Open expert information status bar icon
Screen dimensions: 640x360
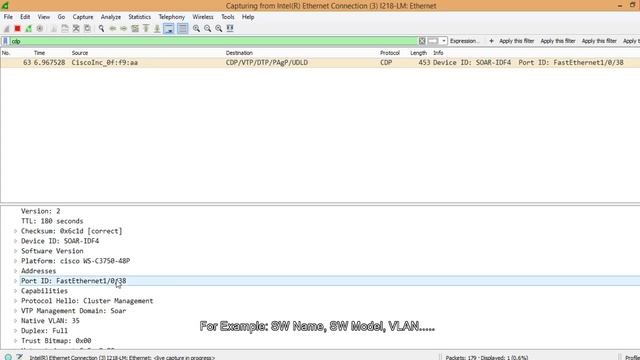[8, 357]
